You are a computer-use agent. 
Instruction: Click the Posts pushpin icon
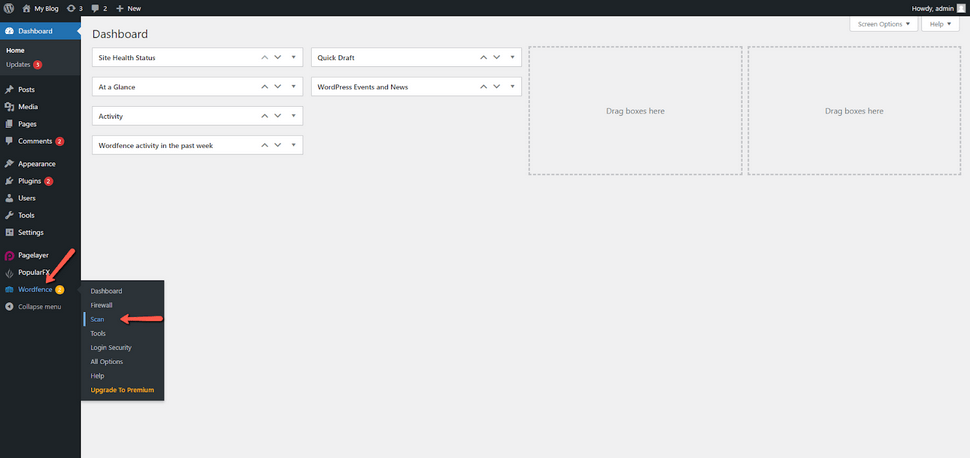pos(9,90)
